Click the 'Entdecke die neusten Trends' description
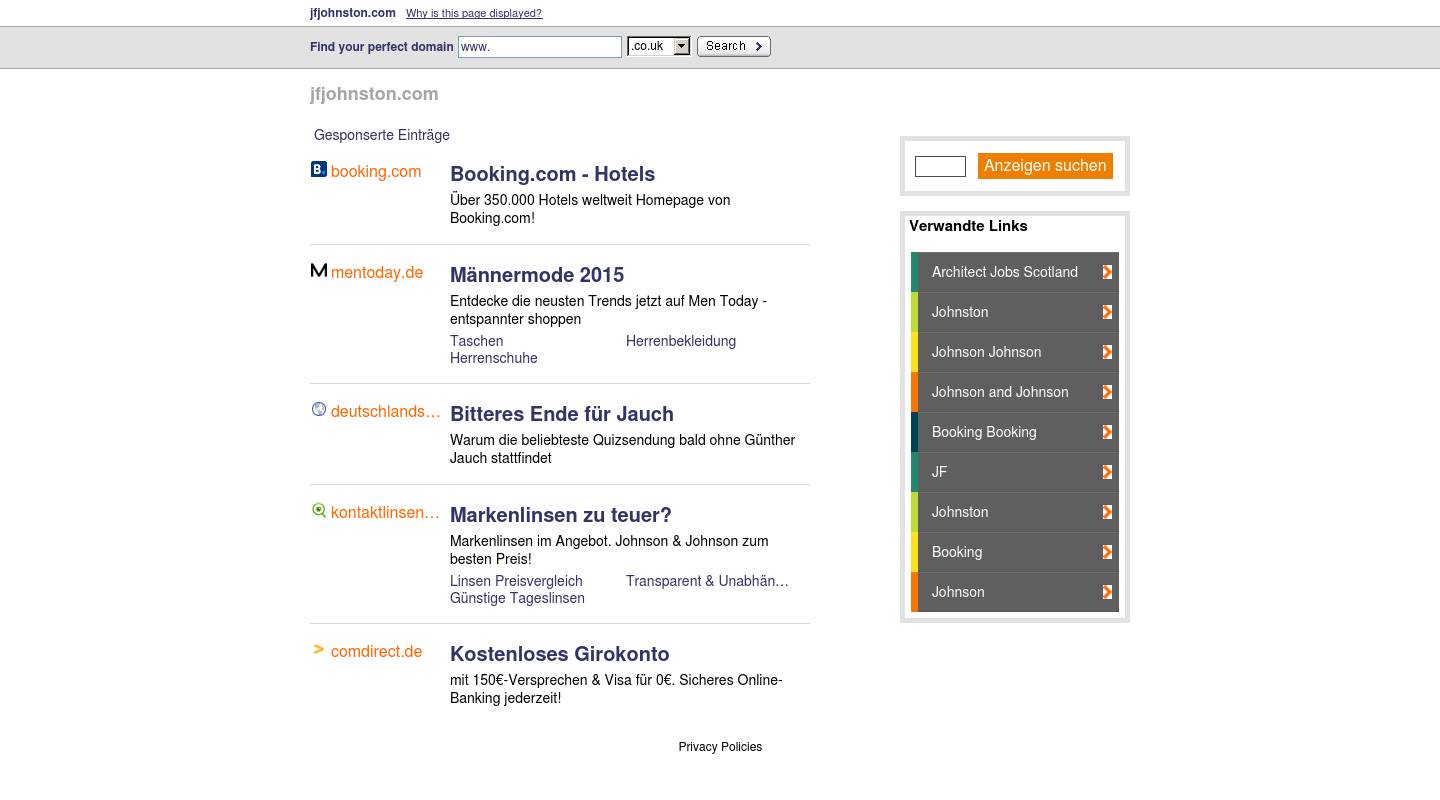The width and height of the screenshot is (1440, 800). point(608,310)
